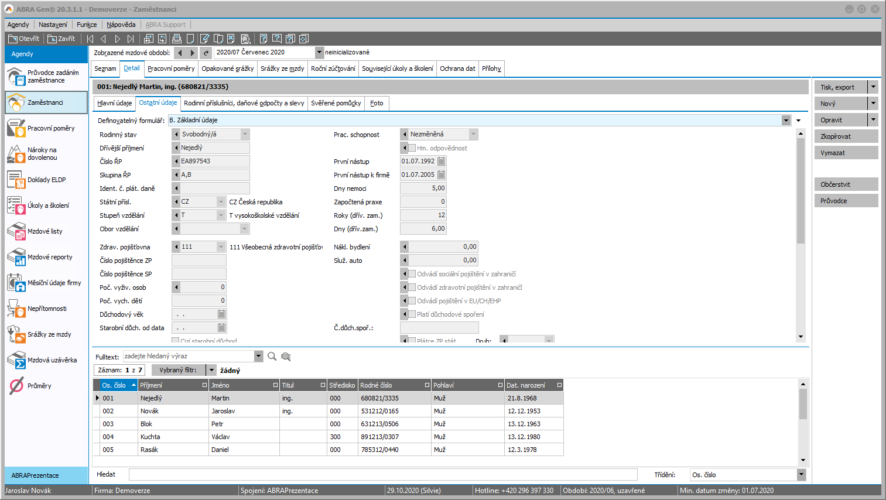
Task: Check the Platí důchodové spoření box
Action: pos(411,314)
